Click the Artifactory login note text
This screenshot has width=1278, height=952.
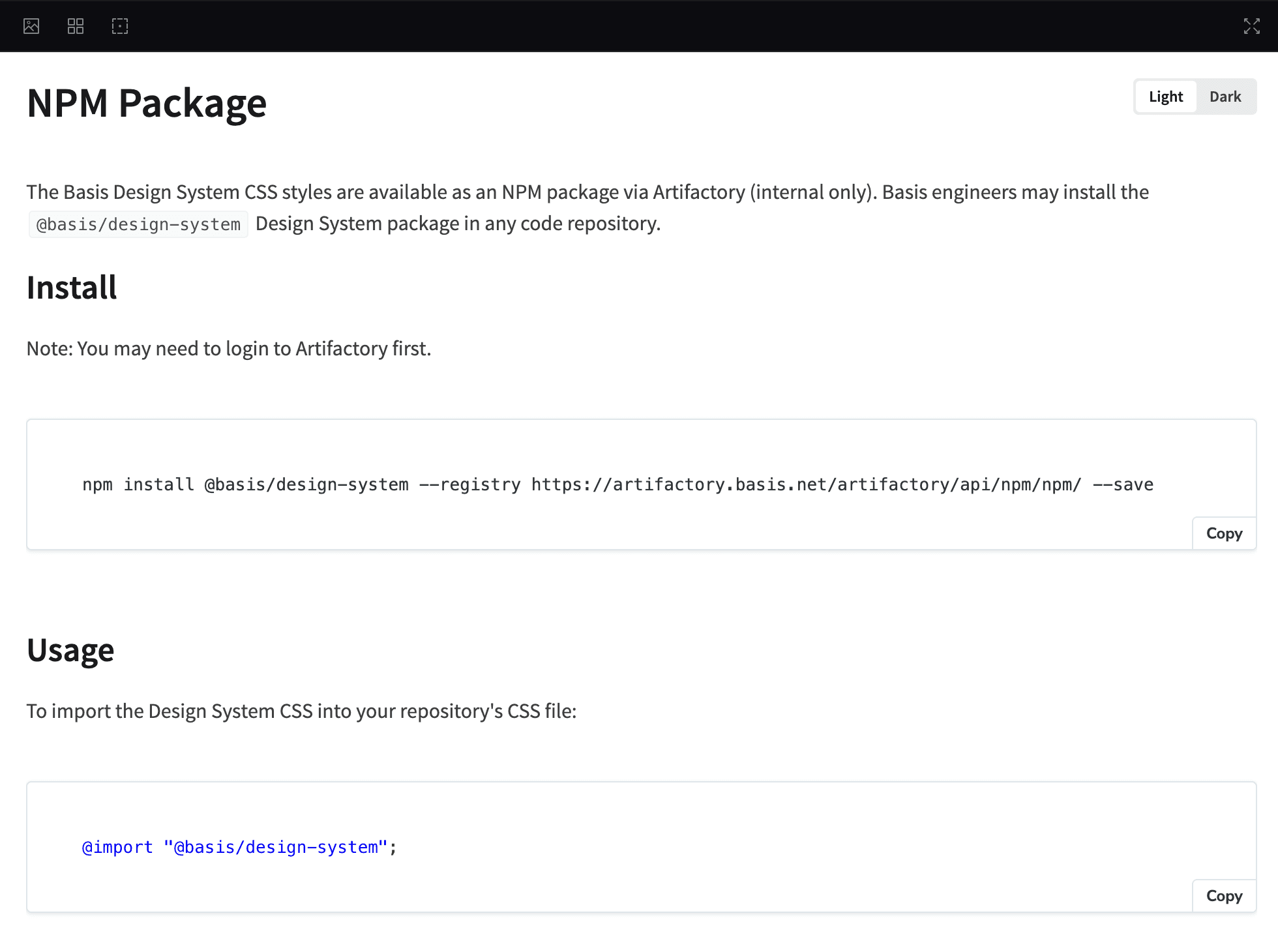(228, 349)
